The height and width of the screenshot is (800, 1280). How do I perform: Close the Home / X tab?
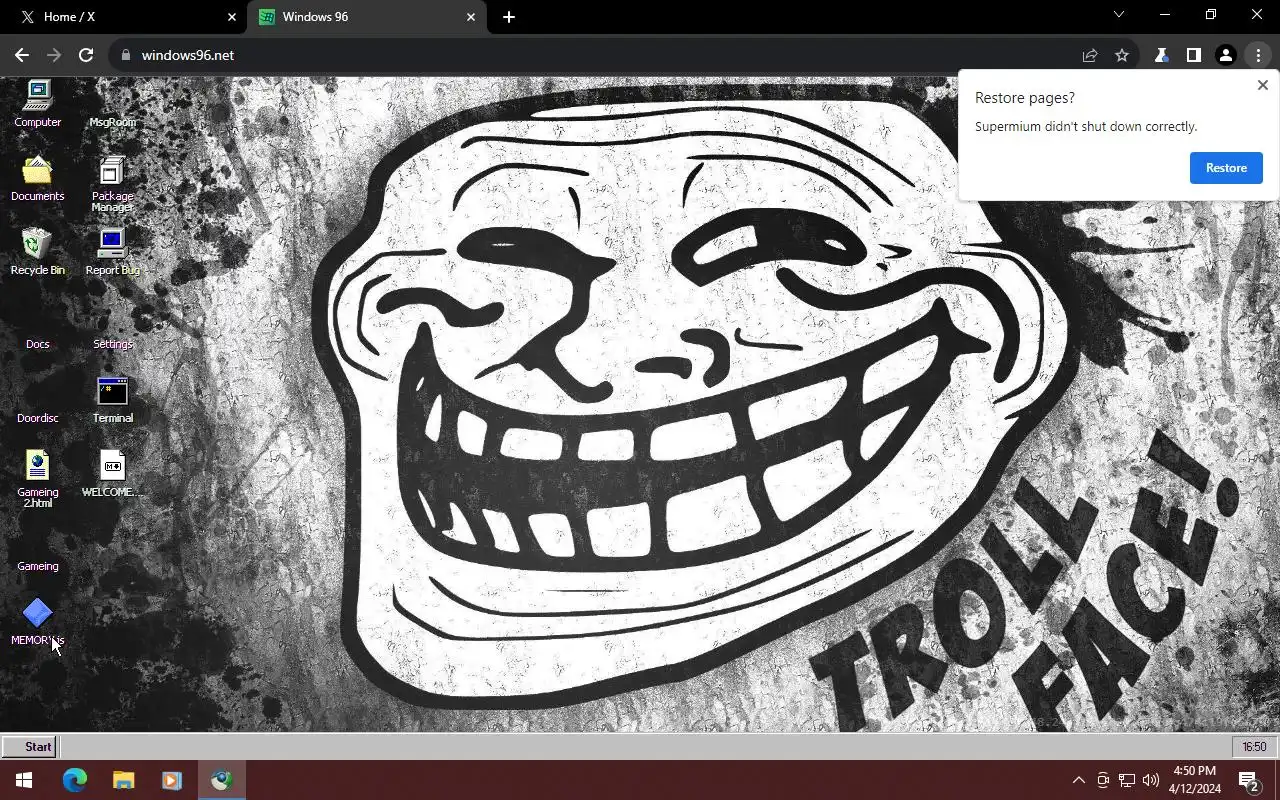(232, 17)
